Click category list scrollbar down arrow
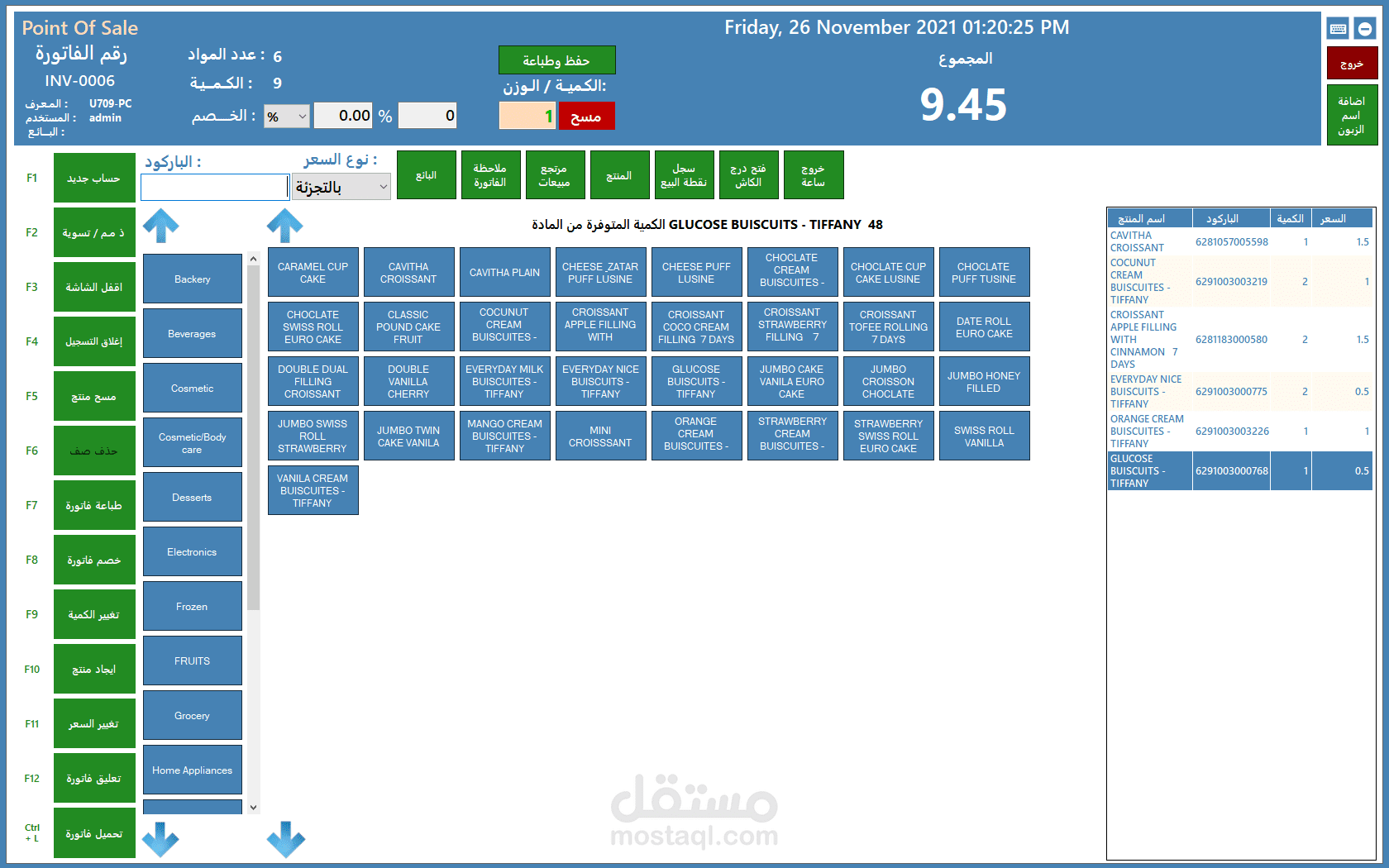1389x868 pixels. [x=254, y=808]
